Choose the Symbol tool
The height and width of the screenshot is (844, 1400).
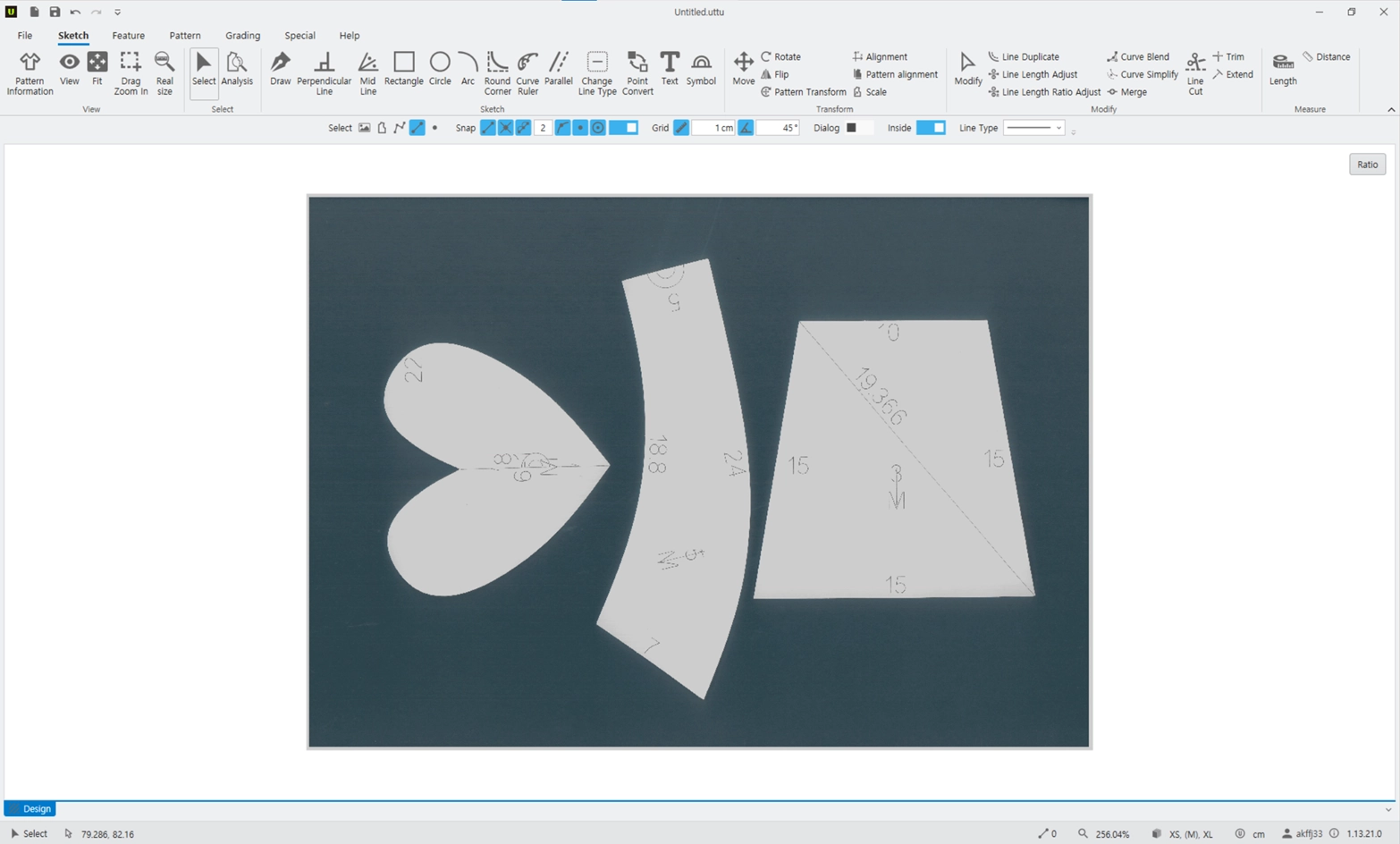tap(701, 69)
